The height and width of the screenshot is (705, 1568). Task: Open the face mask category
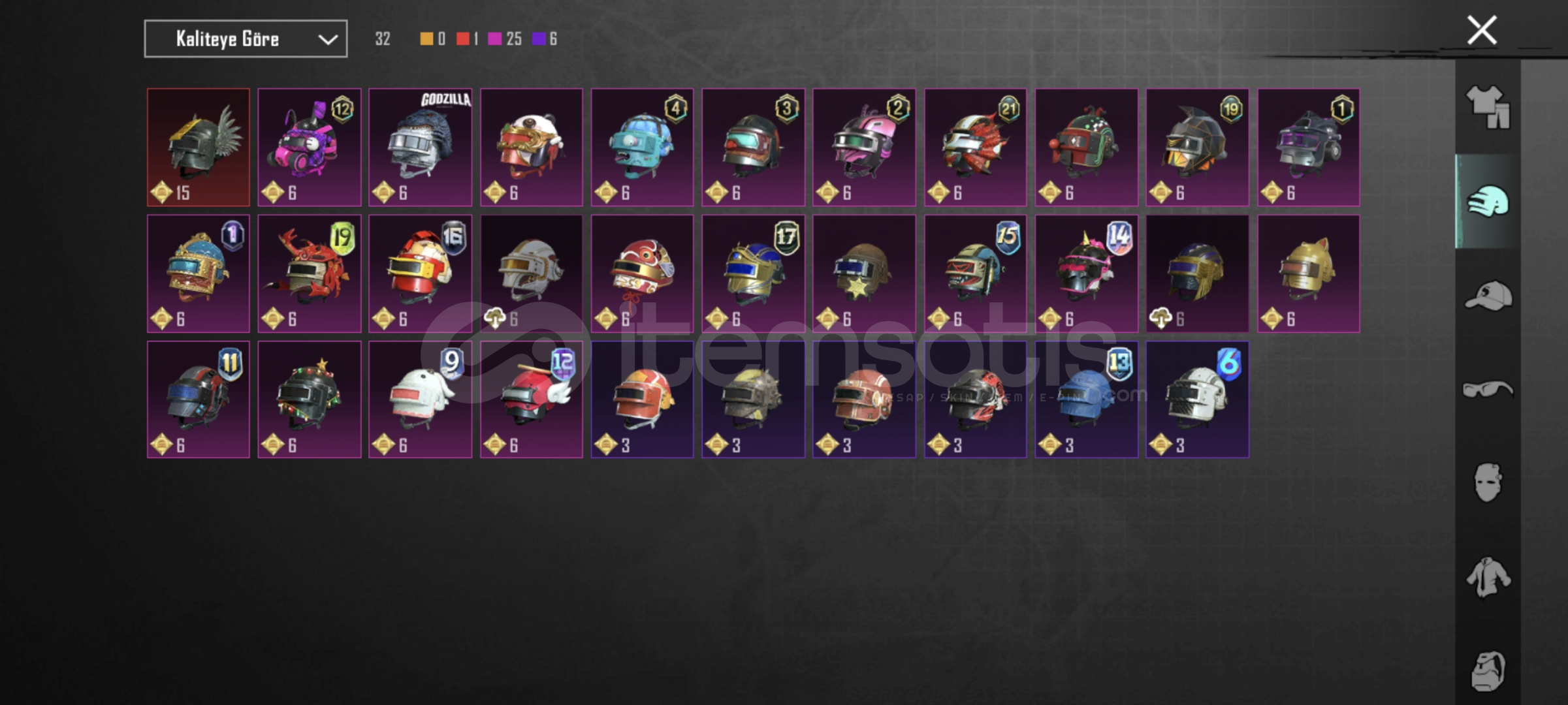coord(1488,482)
